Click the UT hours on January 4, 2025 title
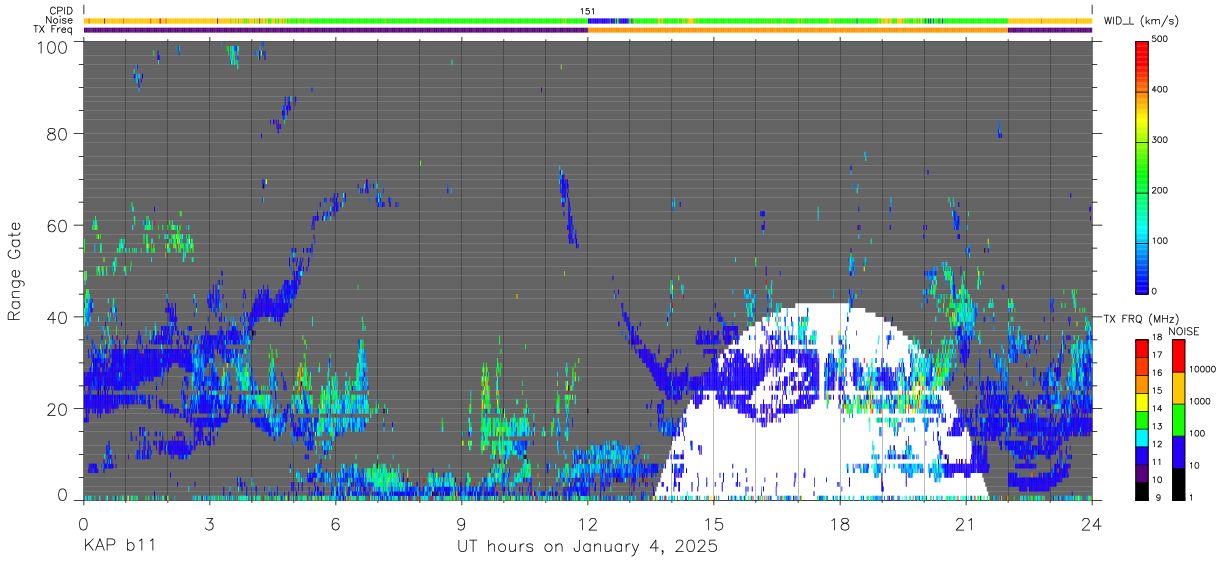The height and width of the screenshot is (567, 1228). click(x=587, y=548)
